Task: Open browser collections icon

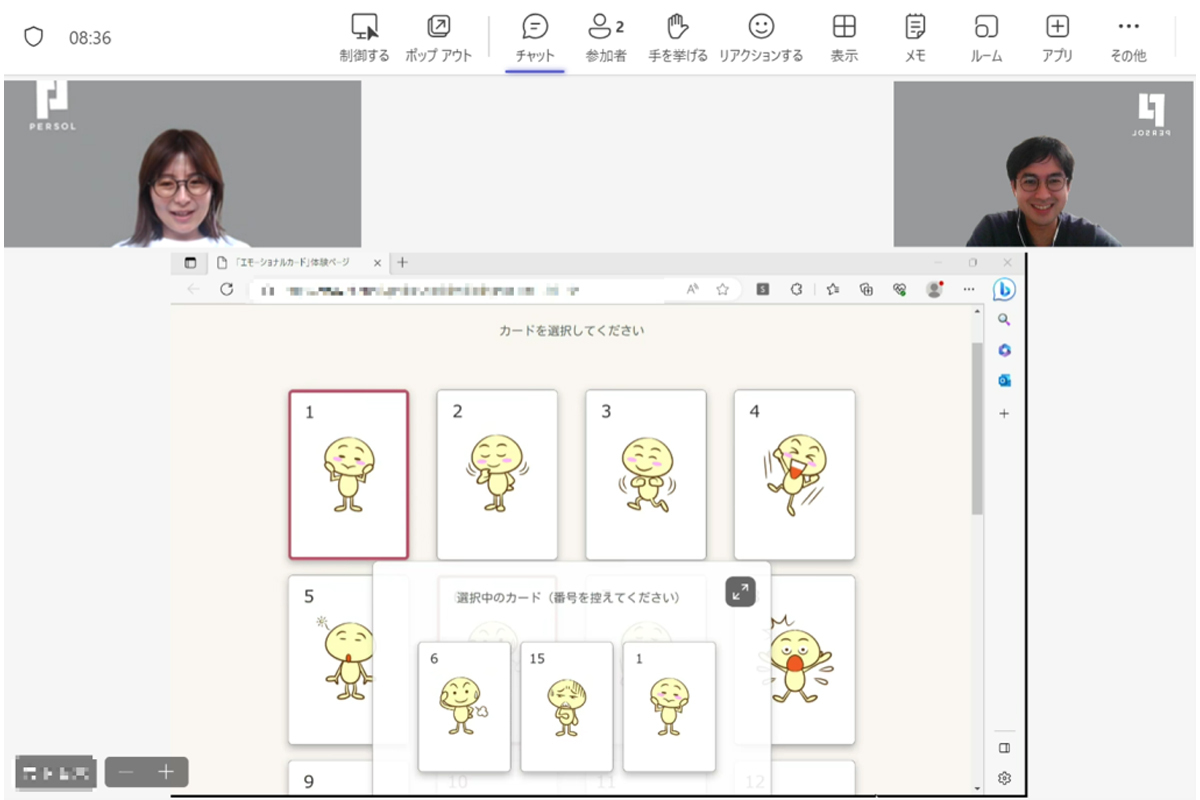Action: tap(866, 289)
